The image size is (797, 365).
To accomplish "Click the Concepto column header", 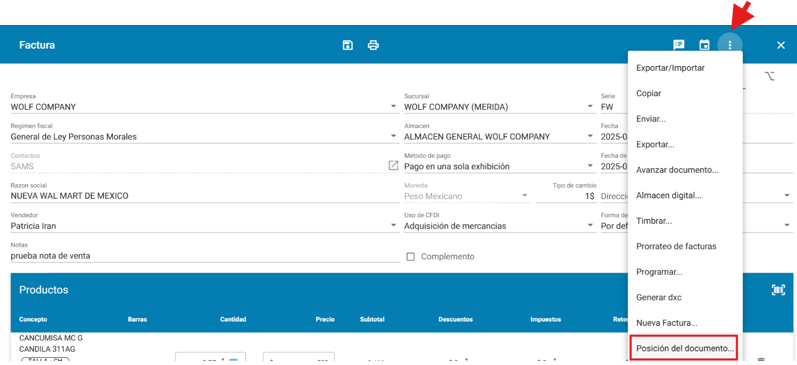I will pyautogui.click(x=33, y=319).
